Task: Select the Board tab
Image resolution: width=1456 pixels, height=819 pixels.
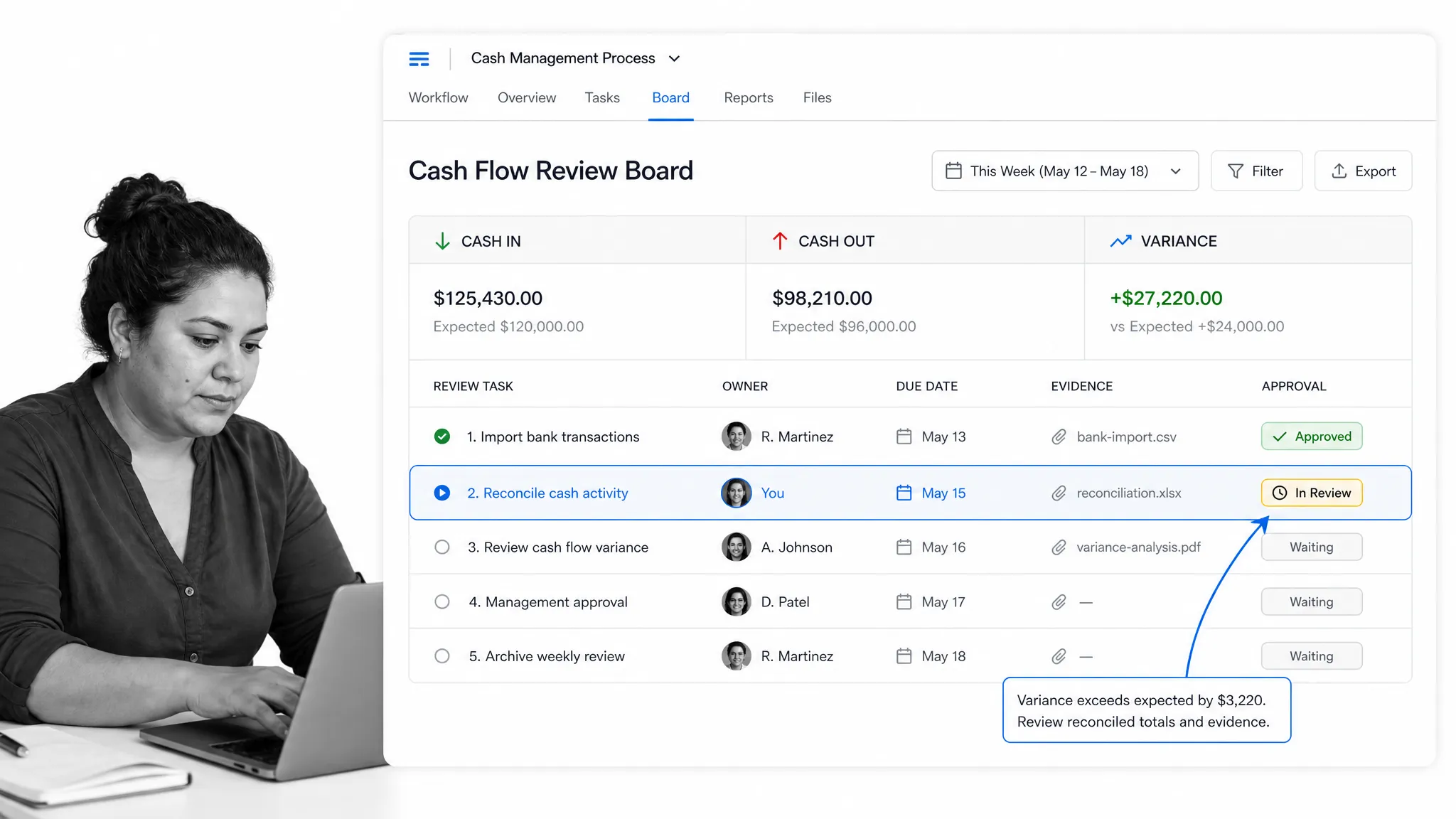Action: coord(670,97)
